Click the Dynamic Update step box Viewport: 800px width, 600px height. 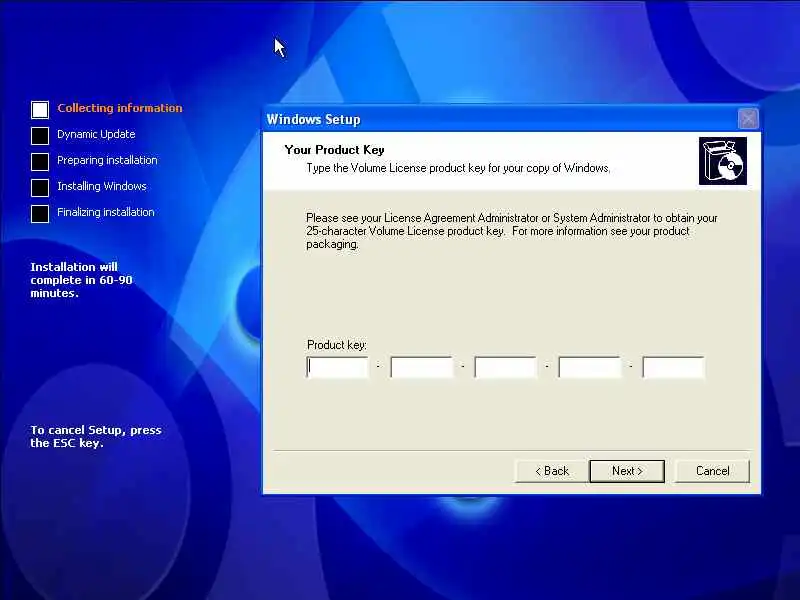(x=40, y=135)
